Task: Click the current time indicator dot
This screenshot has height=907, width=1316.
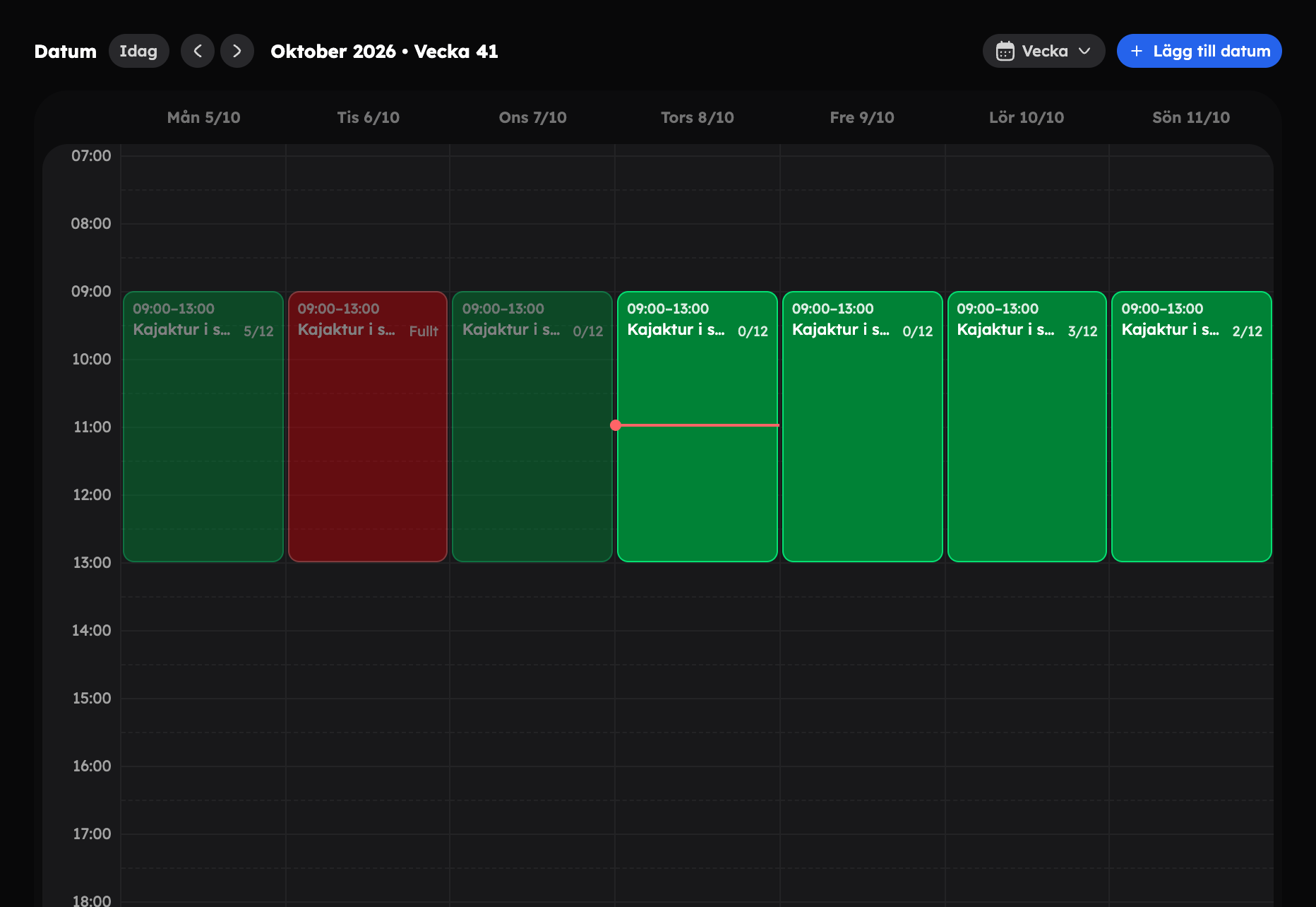Action: coord(616,425)
